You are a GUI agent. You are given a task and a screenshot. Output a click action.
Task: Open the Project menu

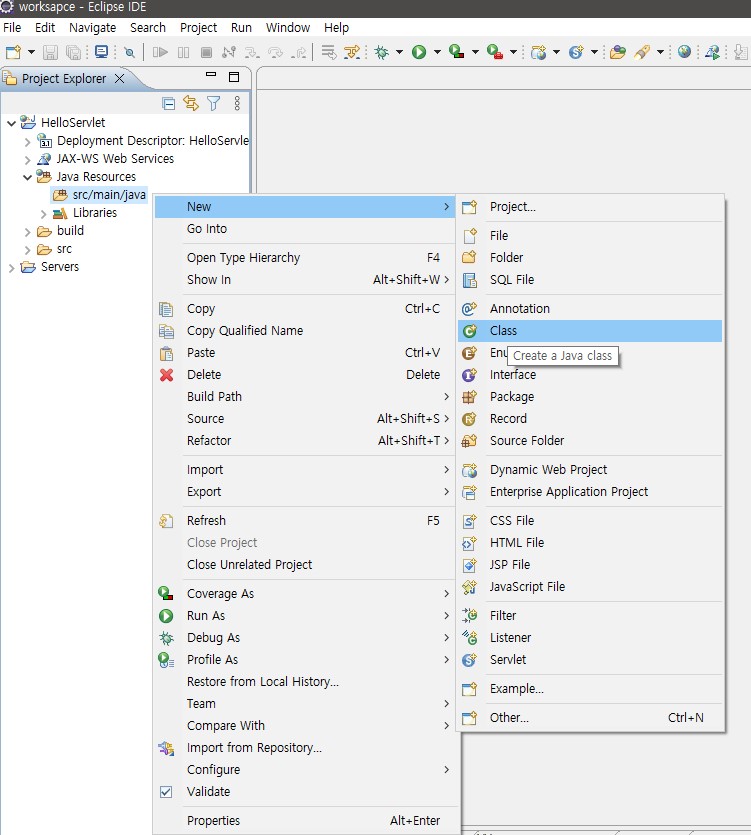[198, 28]
